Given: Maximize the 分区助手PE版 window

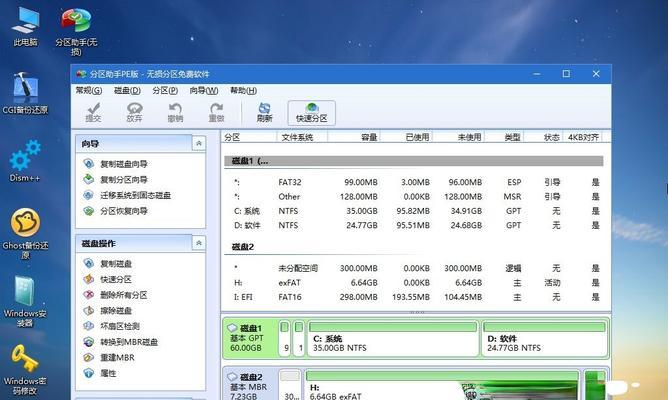Looking at the screenshot, I should tap(566, 74).
